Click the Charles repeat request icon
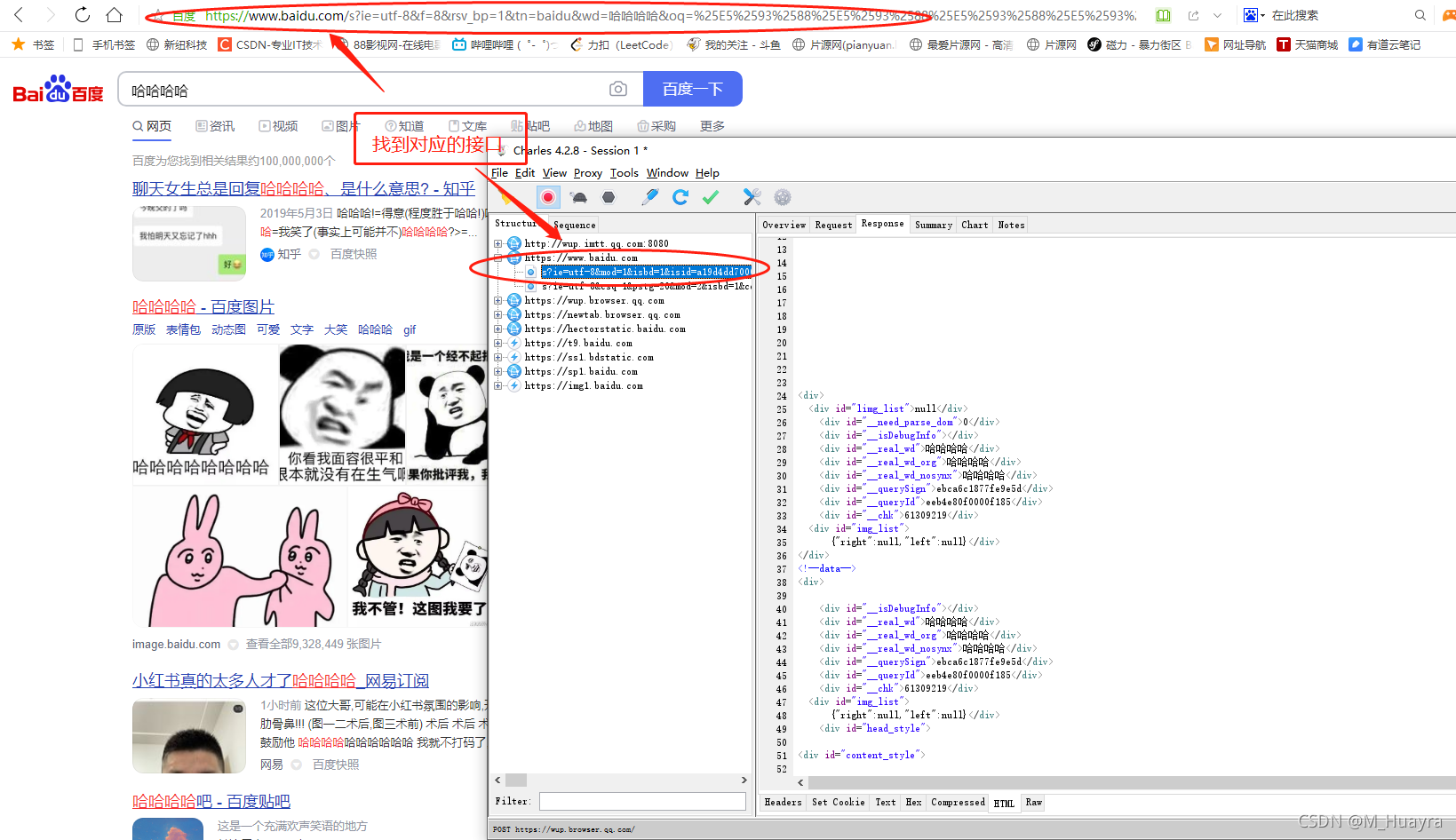 click(680, 197)
